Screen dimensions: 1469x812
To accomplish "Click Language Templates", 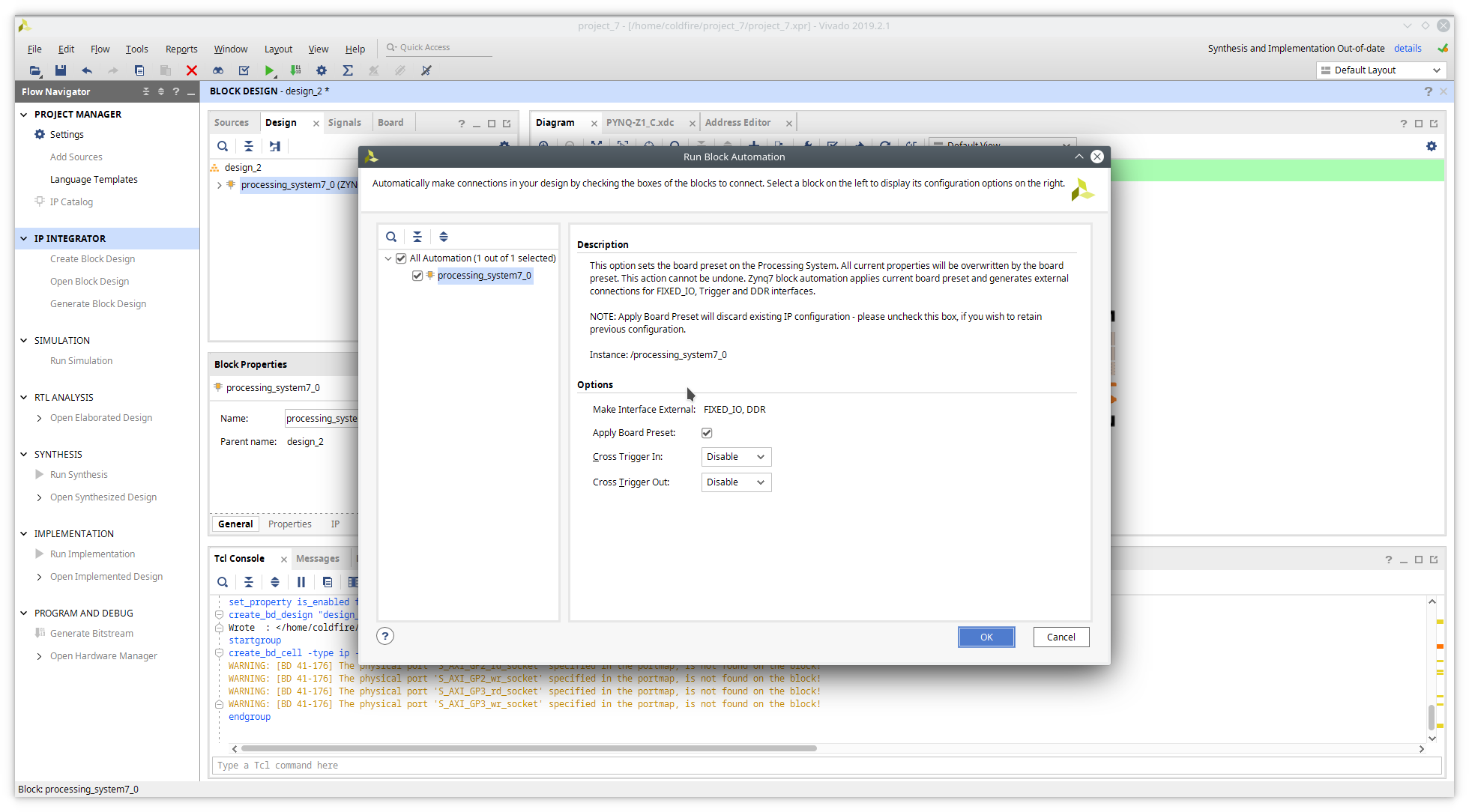I will pos(94,180).
